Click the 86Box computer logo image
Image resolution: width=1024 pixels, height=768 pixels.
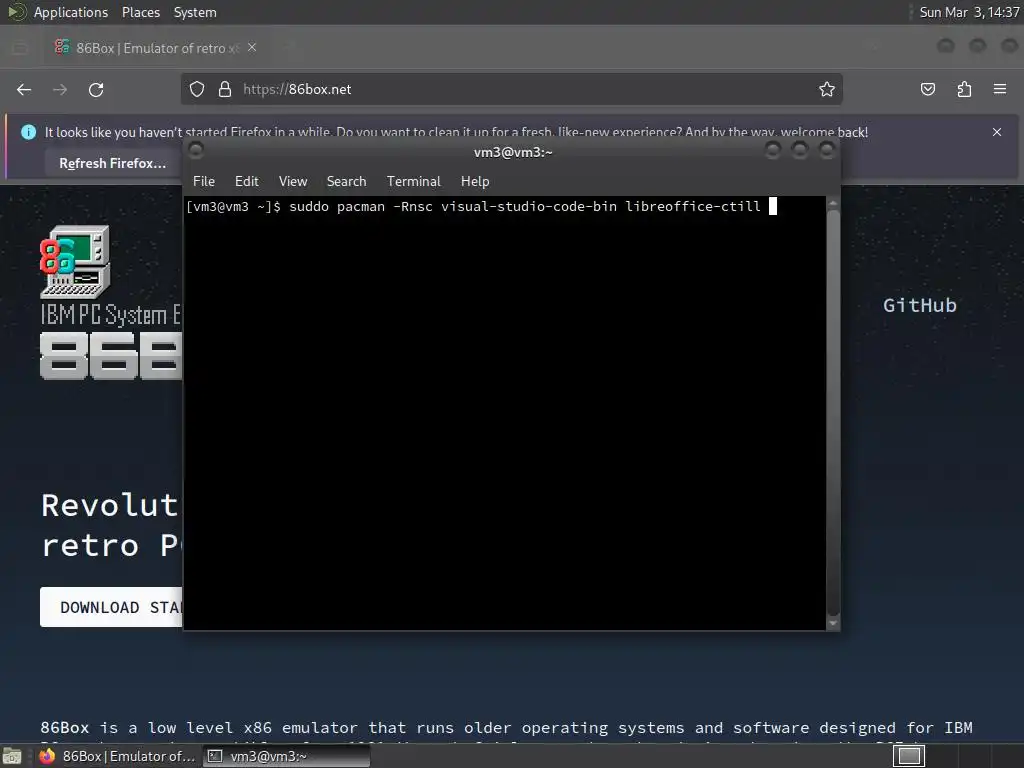click(x=74, y=261)
